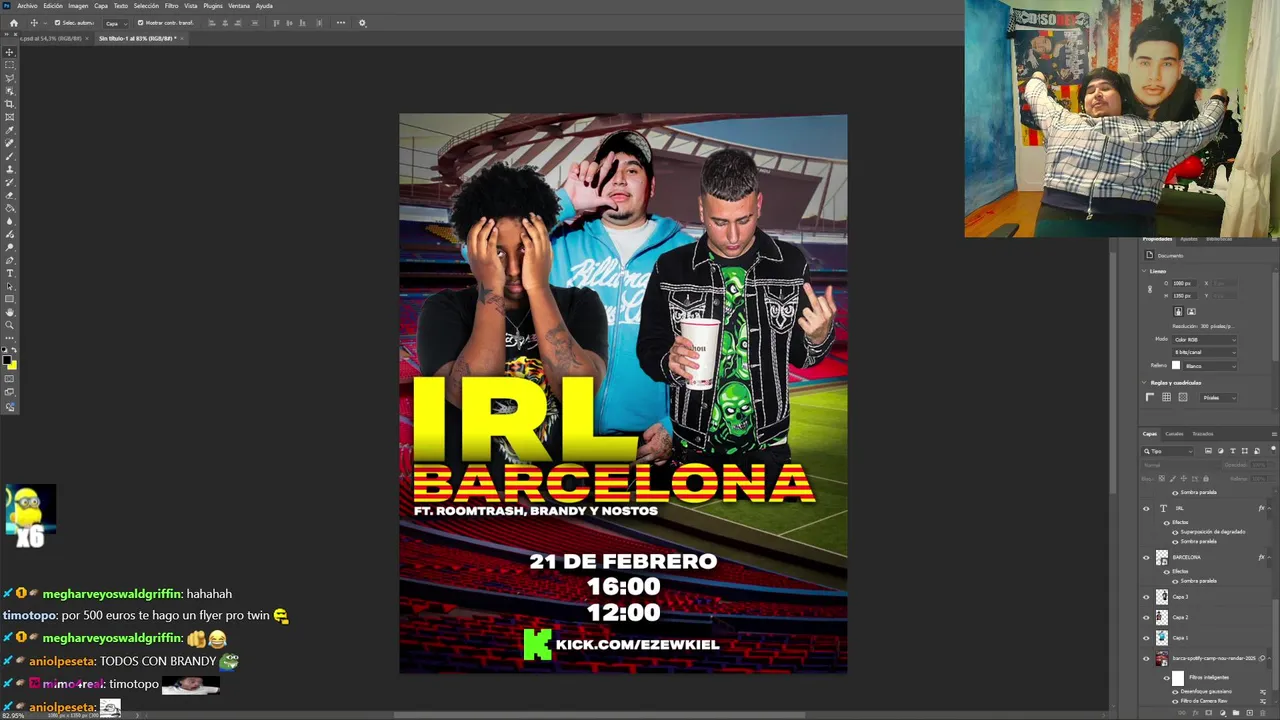
Task: Create a new layer icon
Action: click(x=1249, y=713)
